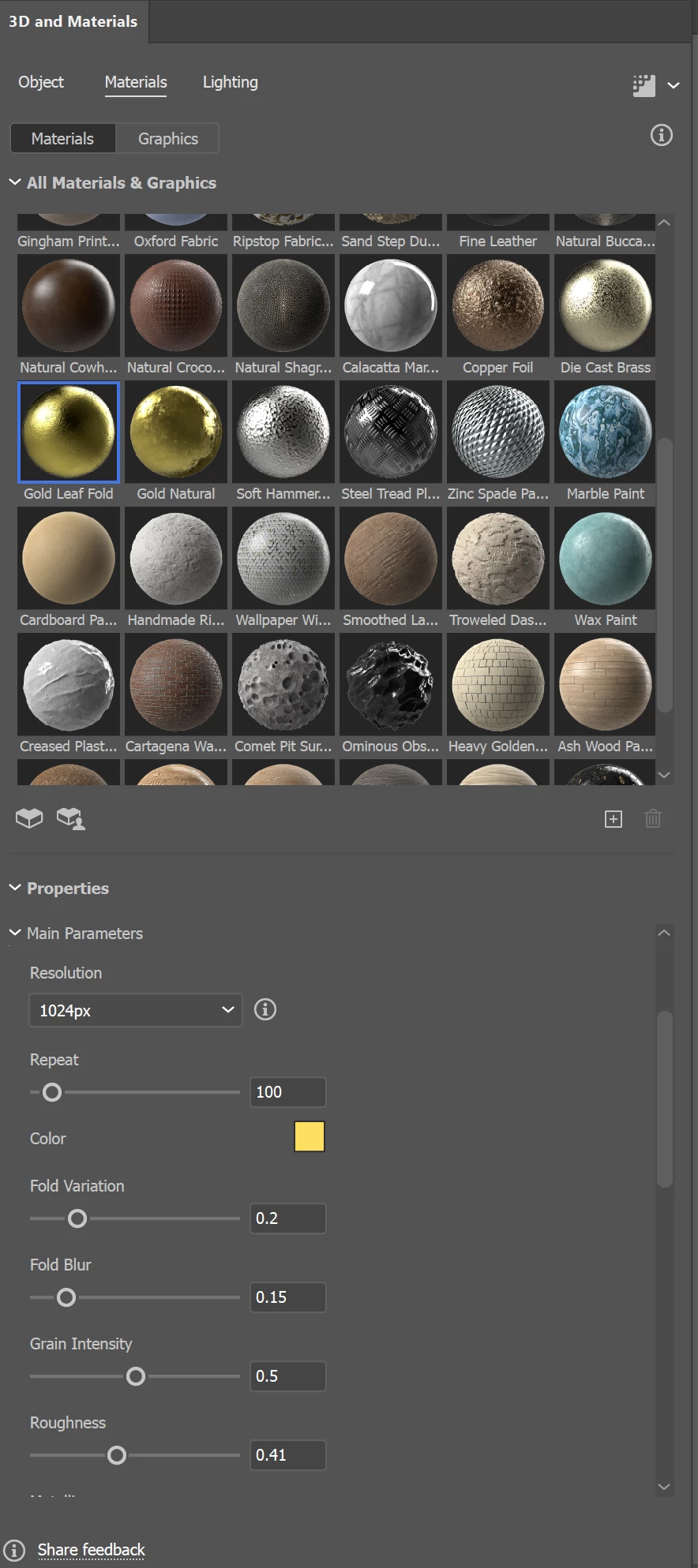The width and height of the screenshot is (698, 1568).
Task: Adjust the Grain Intensity slider handle
Action: pyautogui.click(x=136, y=1376)
